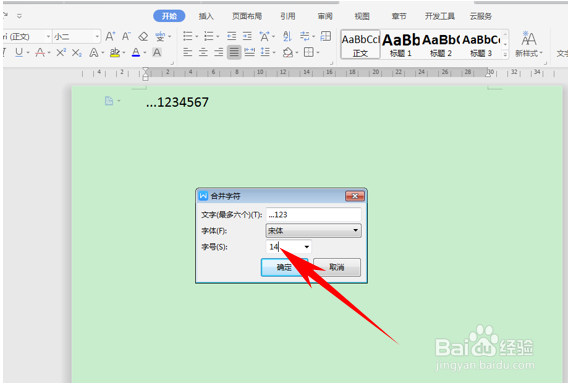Screen dimensions: 568x385
Task: Apply the 标题 1 style
Action: click(x=401, y=44)
